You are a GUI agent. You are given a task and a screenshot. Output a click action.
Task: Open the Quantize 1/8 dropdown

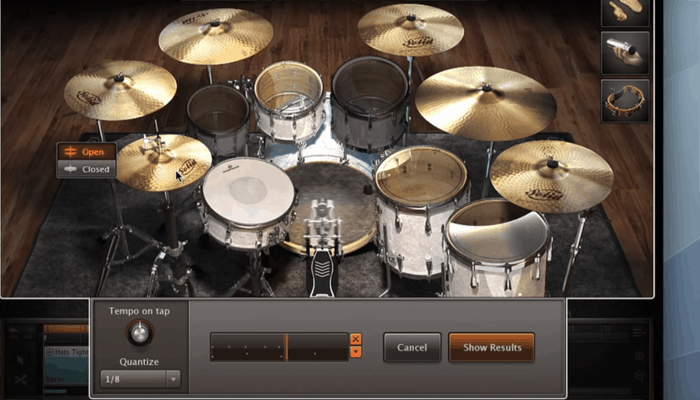(x=140, y=379)
